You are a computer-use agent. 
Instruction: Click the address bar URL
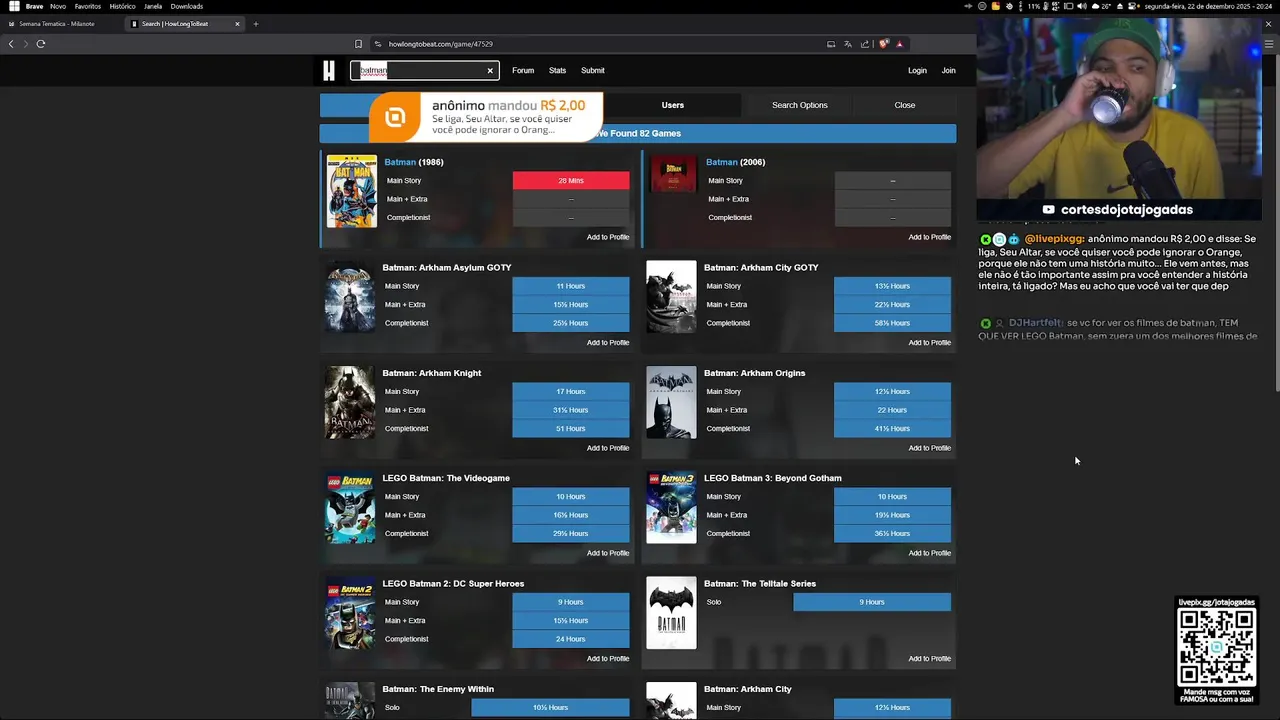pos(440,44)
